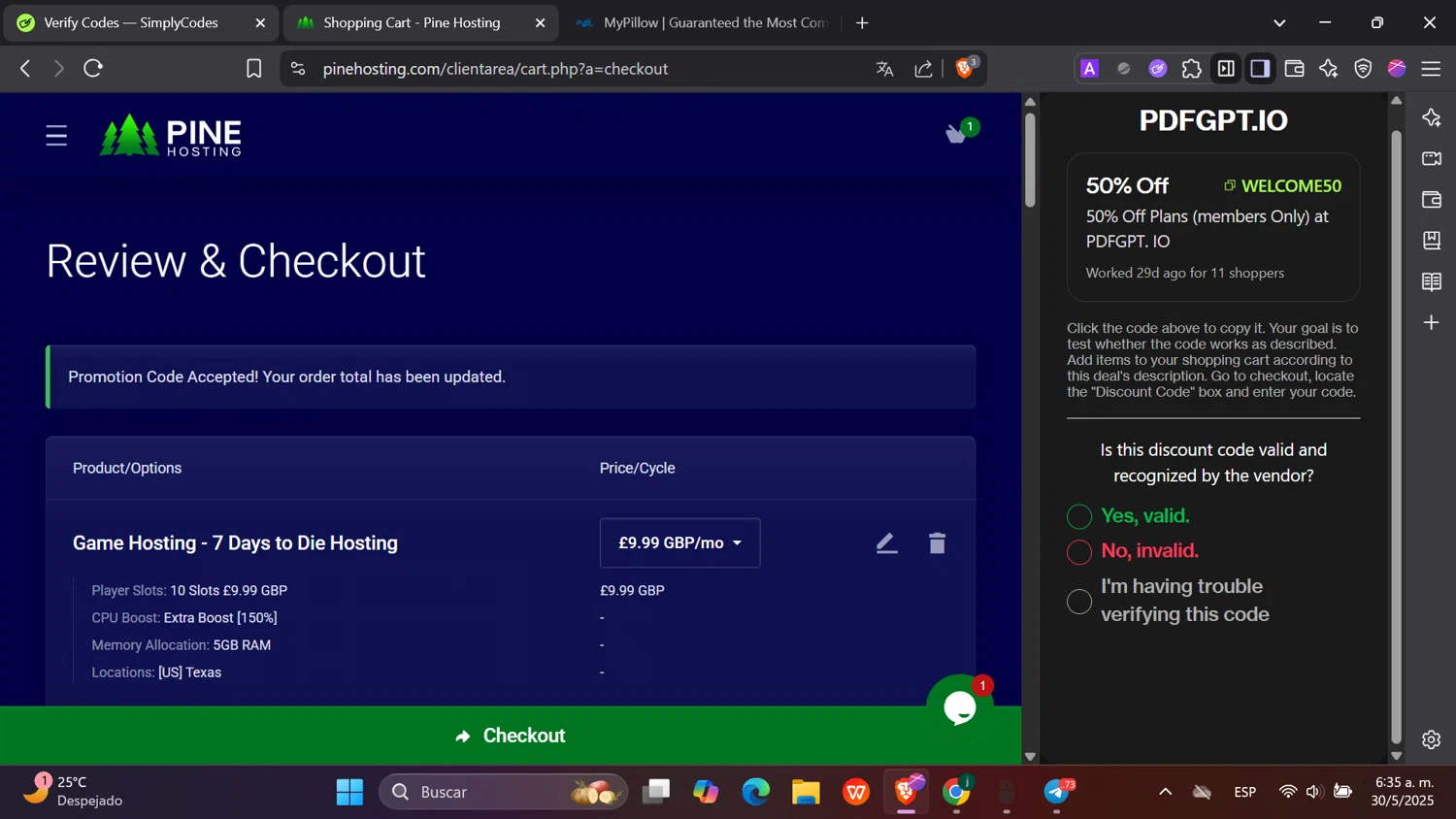Open sidebar settings gear

point(1432,739)
